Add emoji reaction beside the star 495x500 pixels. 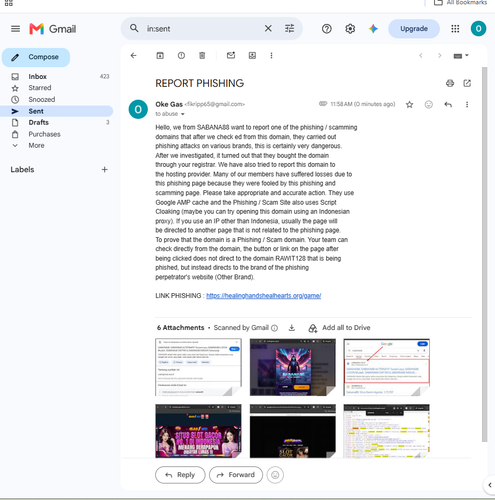[428, 105]
